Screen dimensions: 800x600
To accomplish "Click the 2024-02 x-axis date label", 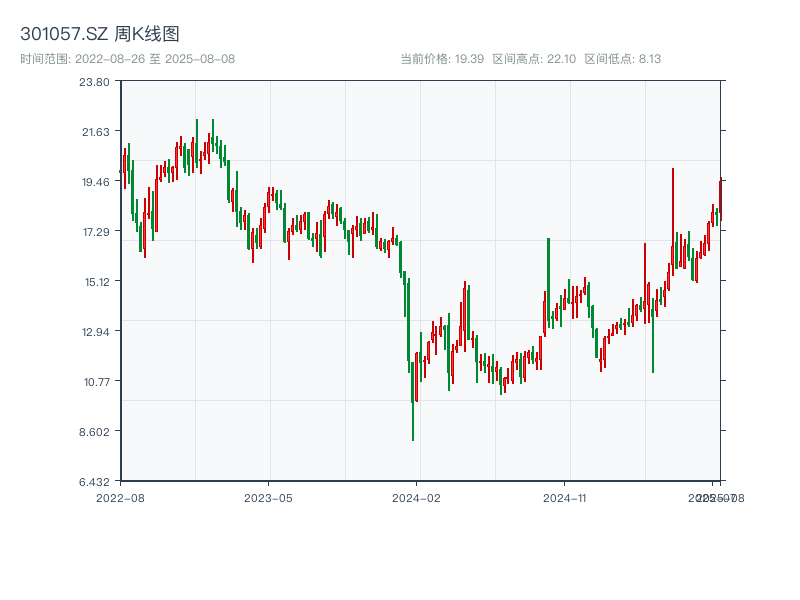I will (x=416, y=497).
